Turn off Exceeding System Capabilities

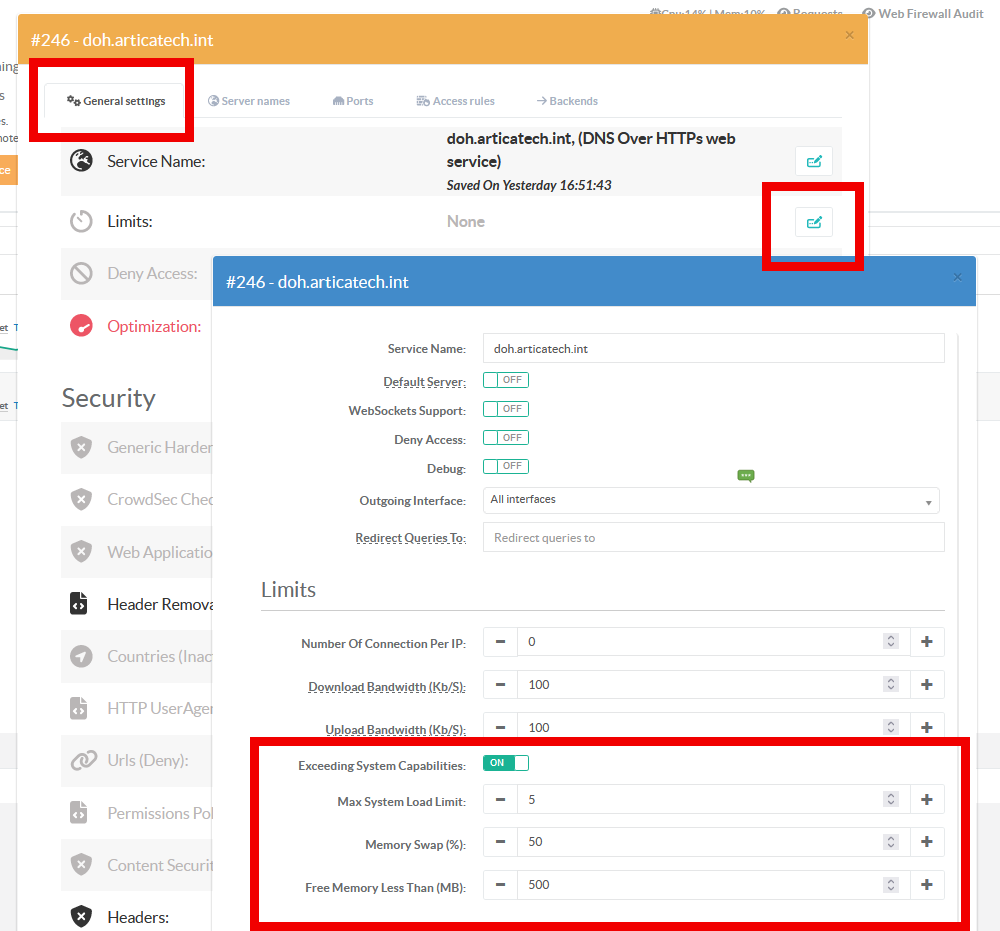pyautogui.click(x=505, y=763)
